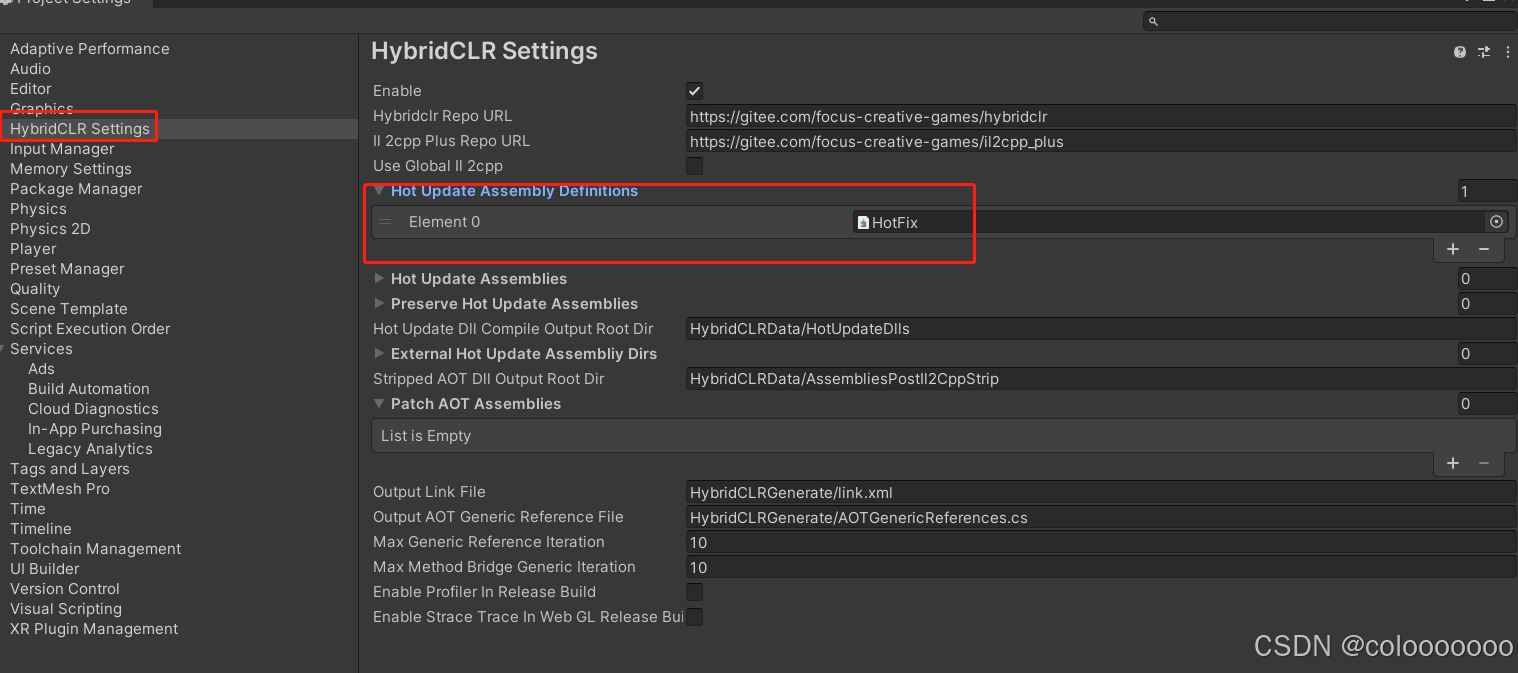Open XR Plugin Management settings
This screenshot has height=673, width=1518.
tap(94, 629)
